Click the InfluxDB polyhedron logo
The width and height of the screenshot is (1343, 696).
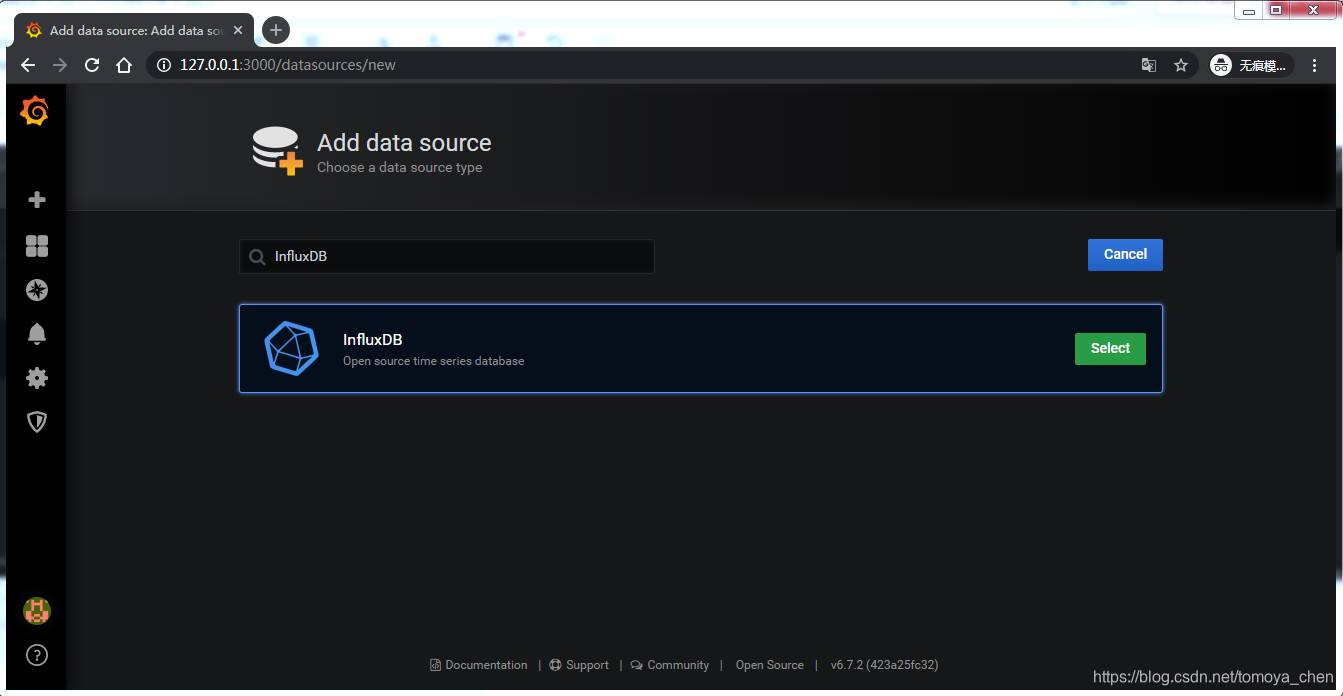tap(291, 348)
